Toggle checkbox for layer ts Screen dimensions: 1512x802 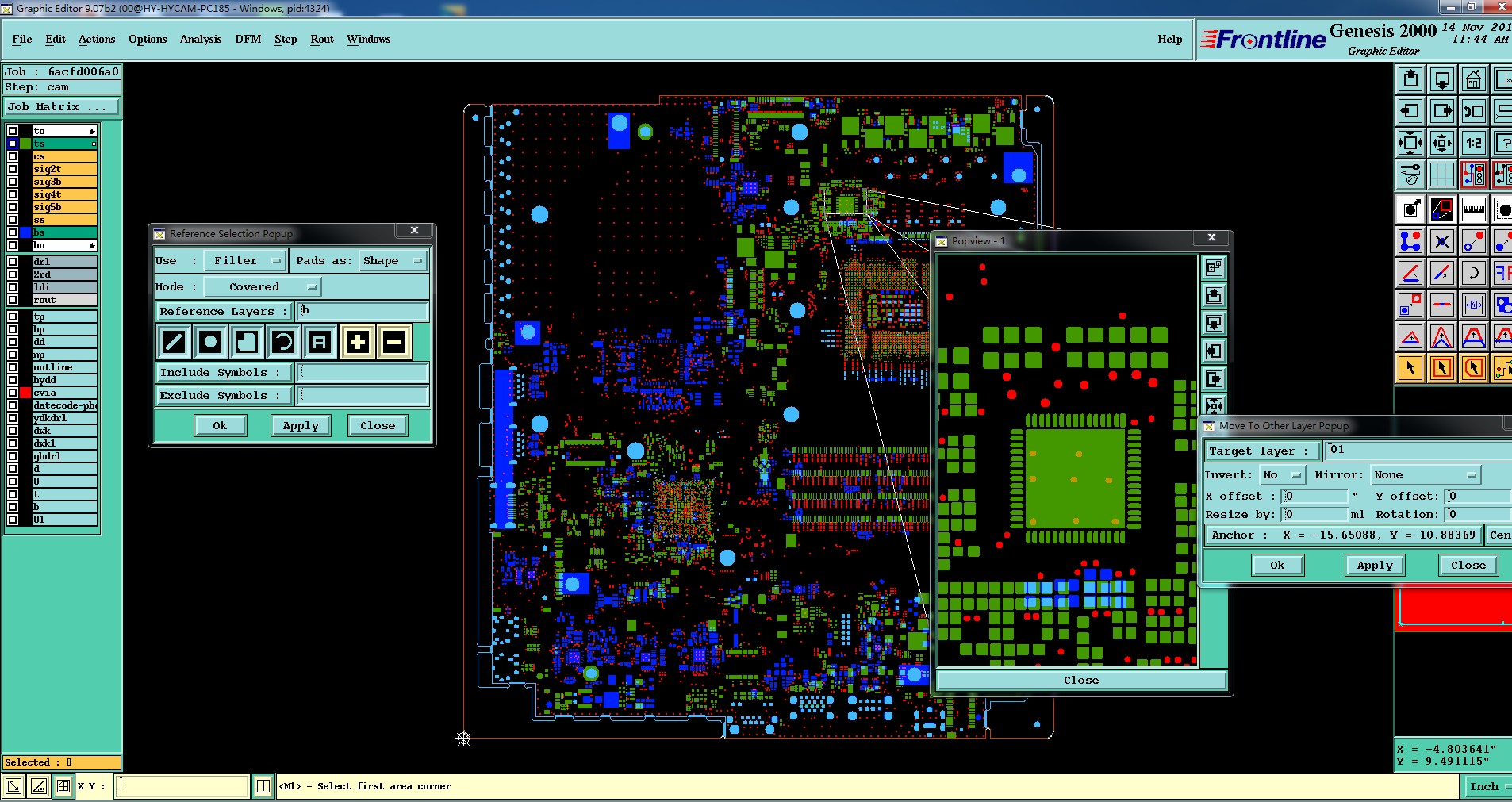click(x=13, y=144)
